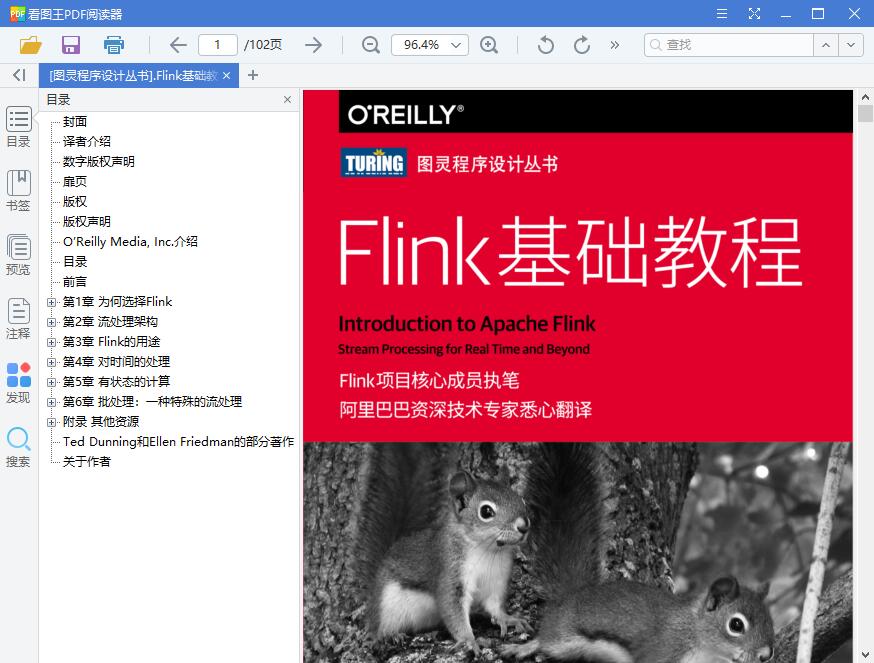
Task: Add a new tab with the plus button
Action: (253, 75)
